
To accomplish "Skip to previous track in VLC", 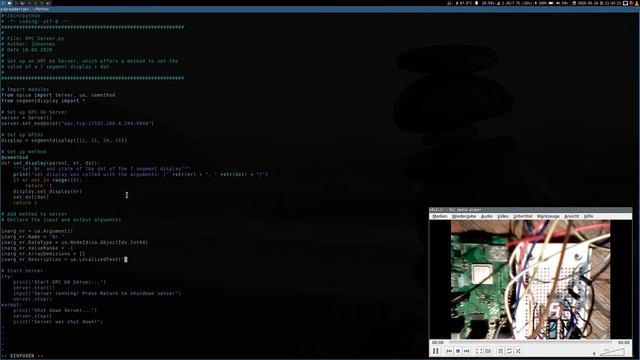I will tap(449, 351).
